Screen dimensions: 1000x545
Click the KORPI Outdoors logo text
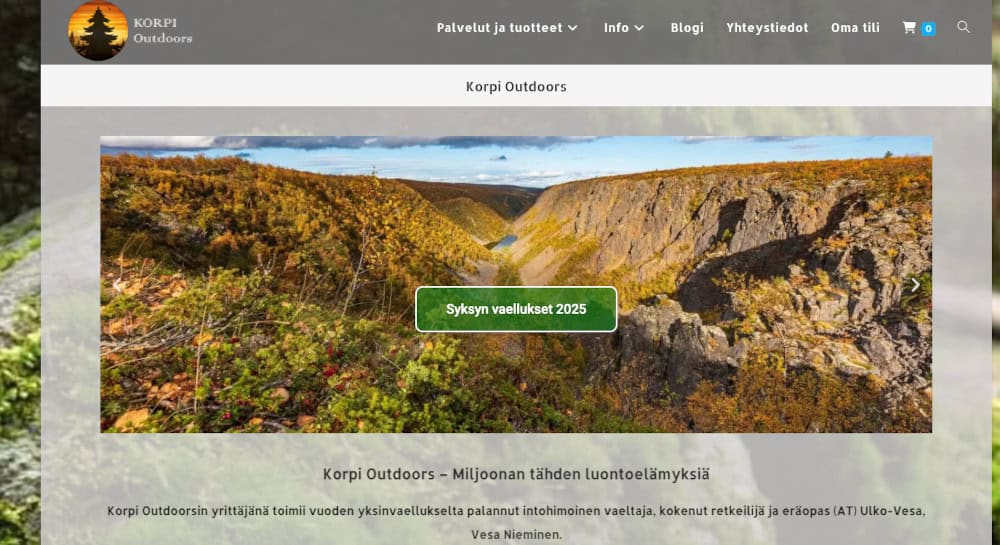[x=163, y=31]
